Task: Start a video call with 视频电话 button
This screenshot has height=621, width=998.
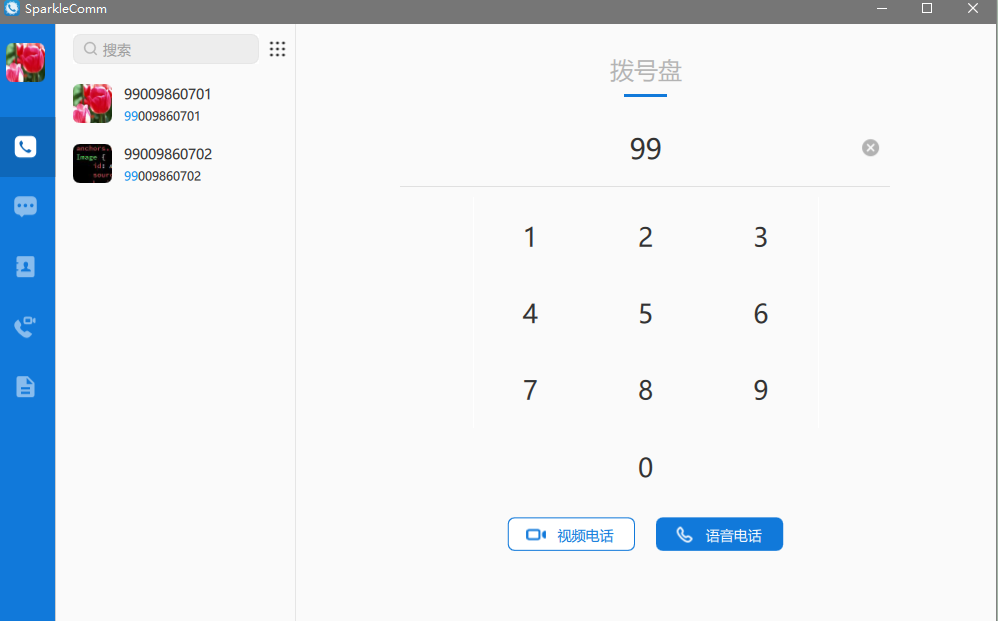Action: coord(571,535)
